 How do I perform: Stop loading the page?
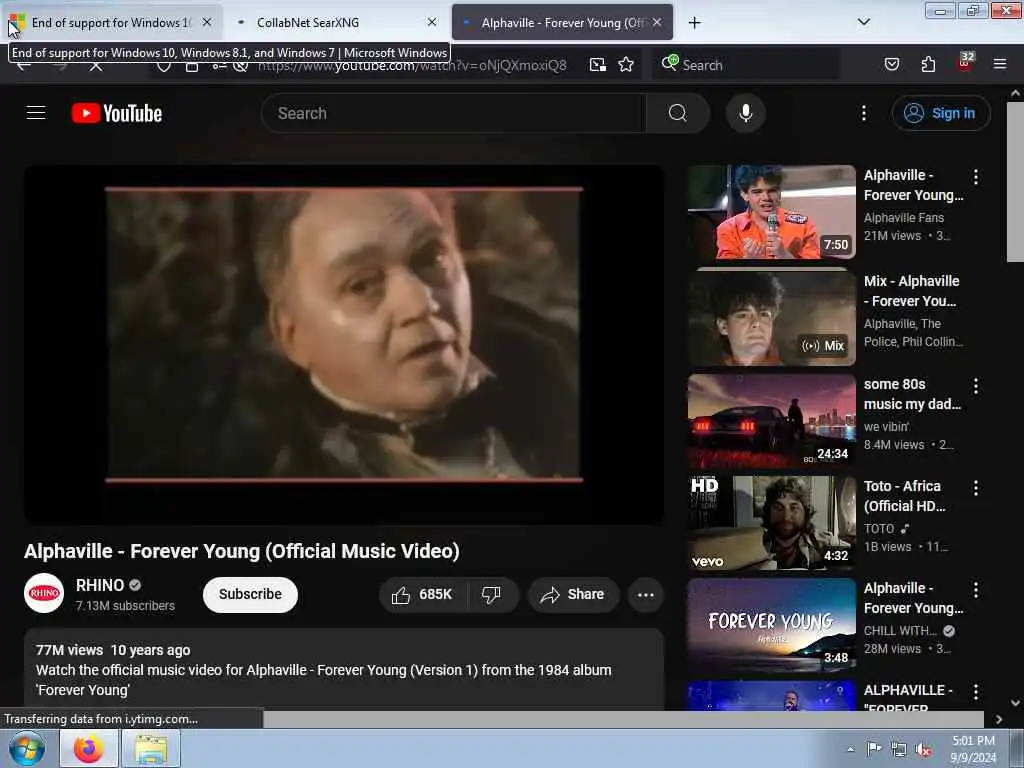(96, 65)
